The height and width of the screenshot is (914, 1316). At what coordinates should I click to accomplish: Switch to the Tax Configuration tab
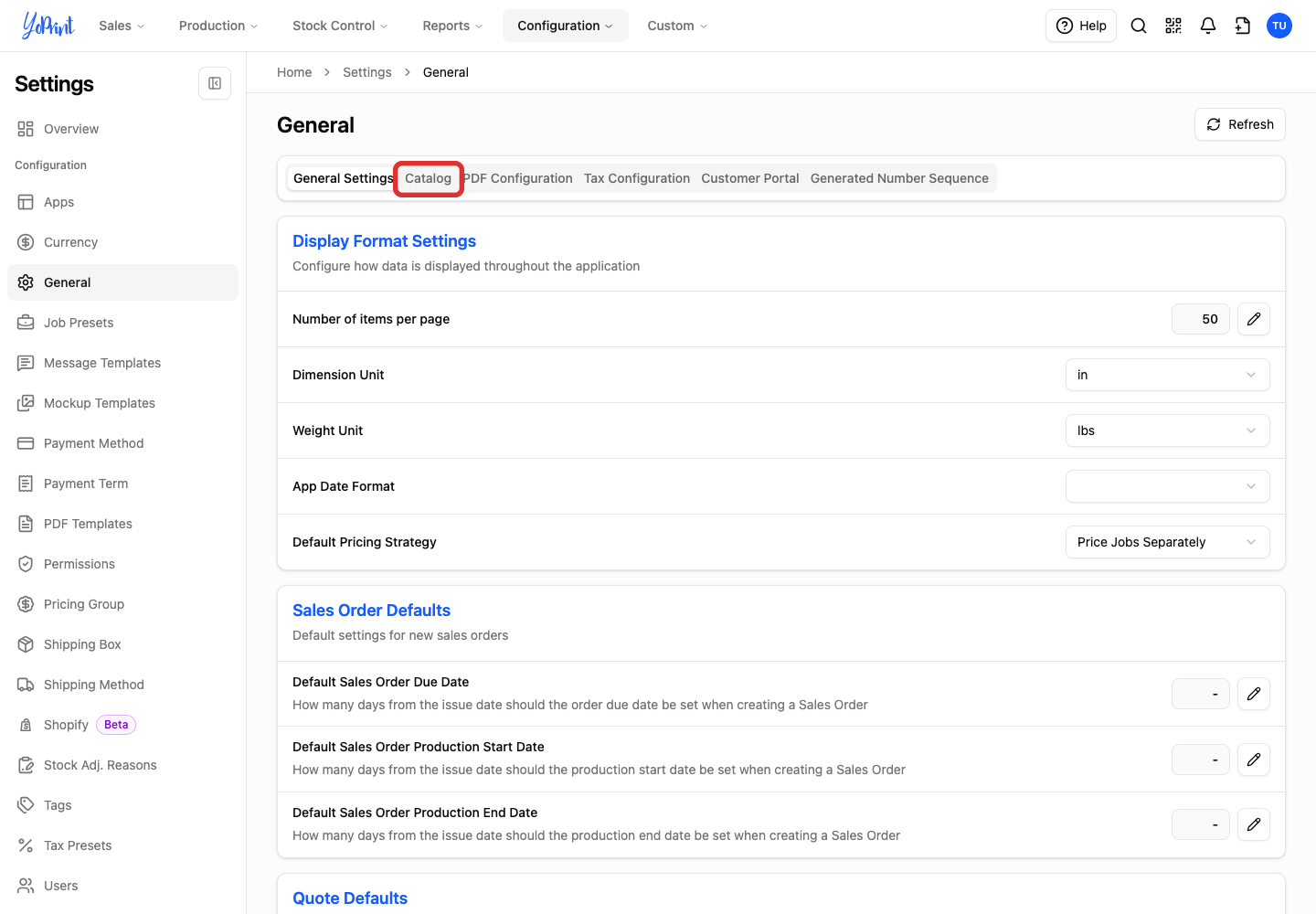point(637,178)
